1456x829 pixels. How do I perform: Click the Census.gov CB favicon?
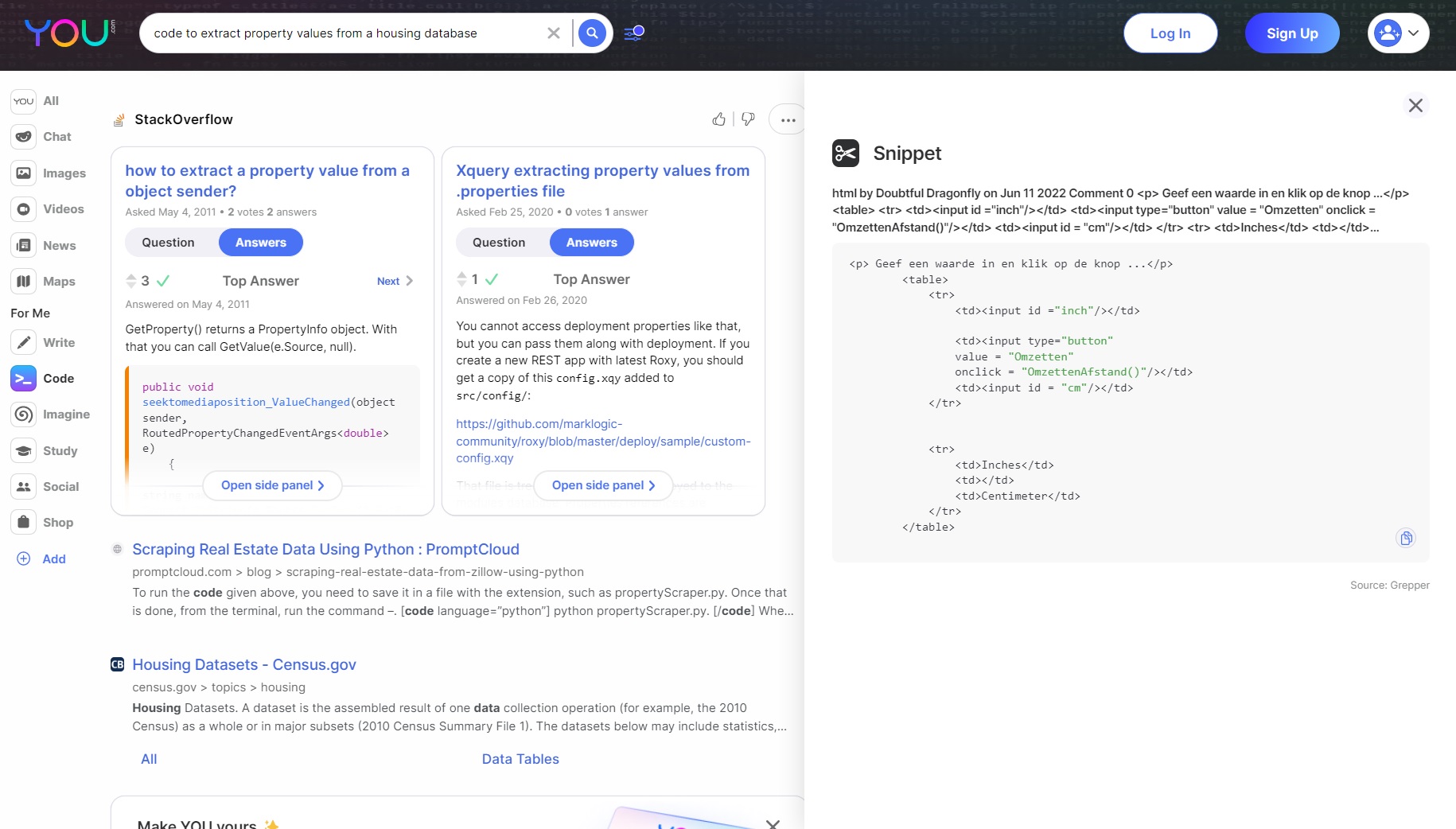[x=117, y=664]
